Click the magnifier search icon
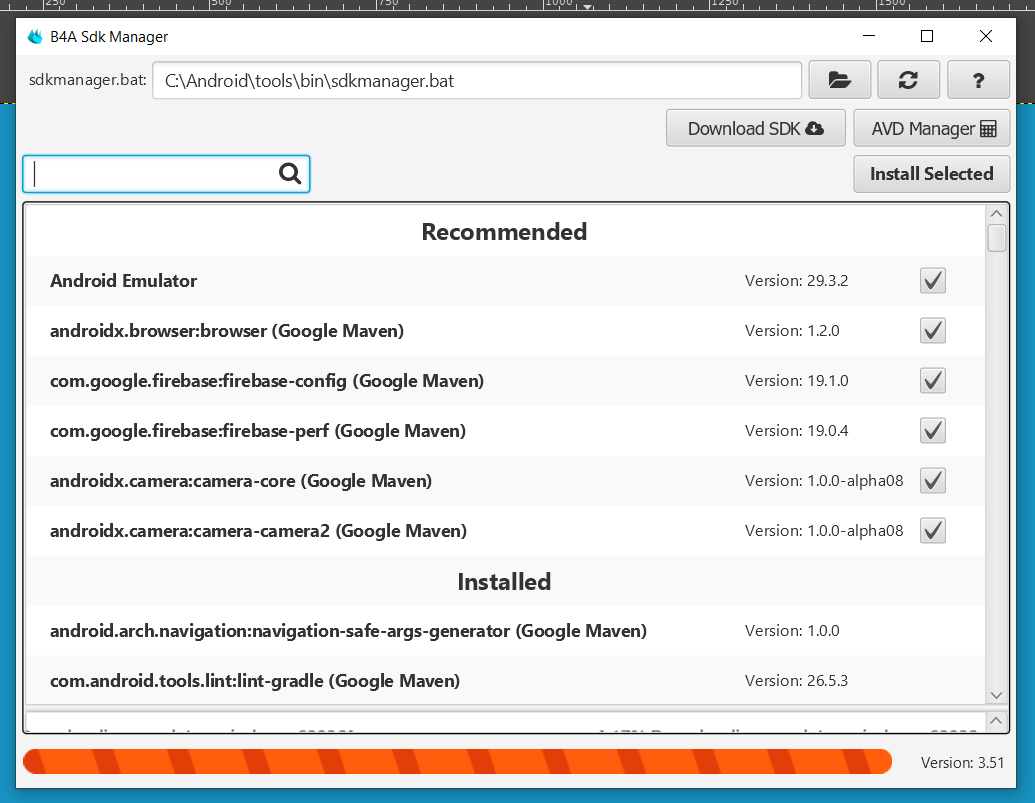 pos(290,174)
